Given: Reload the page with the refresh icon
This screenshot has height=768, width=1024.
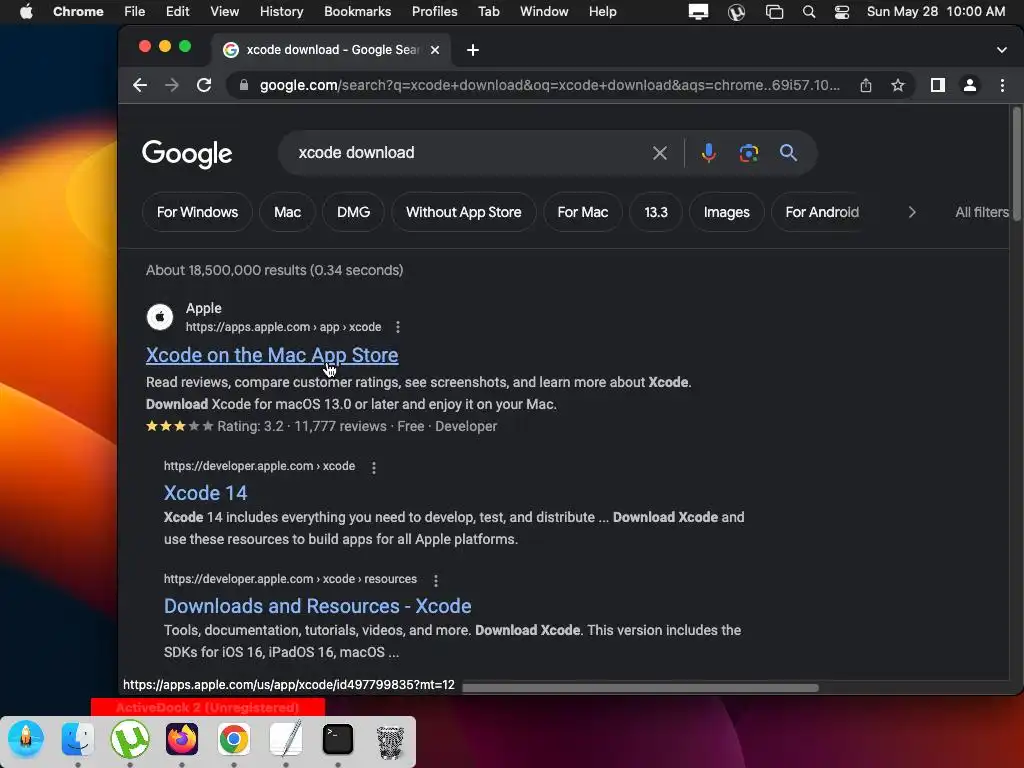Looking at the screenshot, I should coord(204,85).
